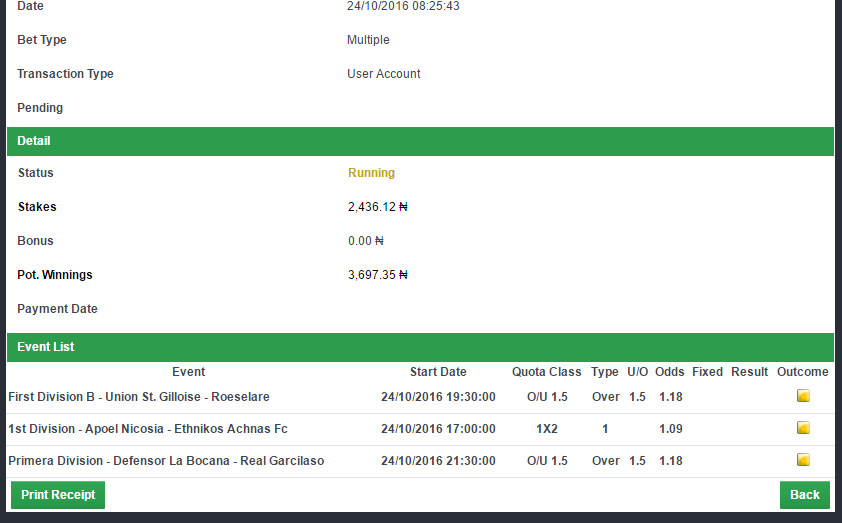
Task: Click the Detail section header
Action: click(x=420, y=141)
